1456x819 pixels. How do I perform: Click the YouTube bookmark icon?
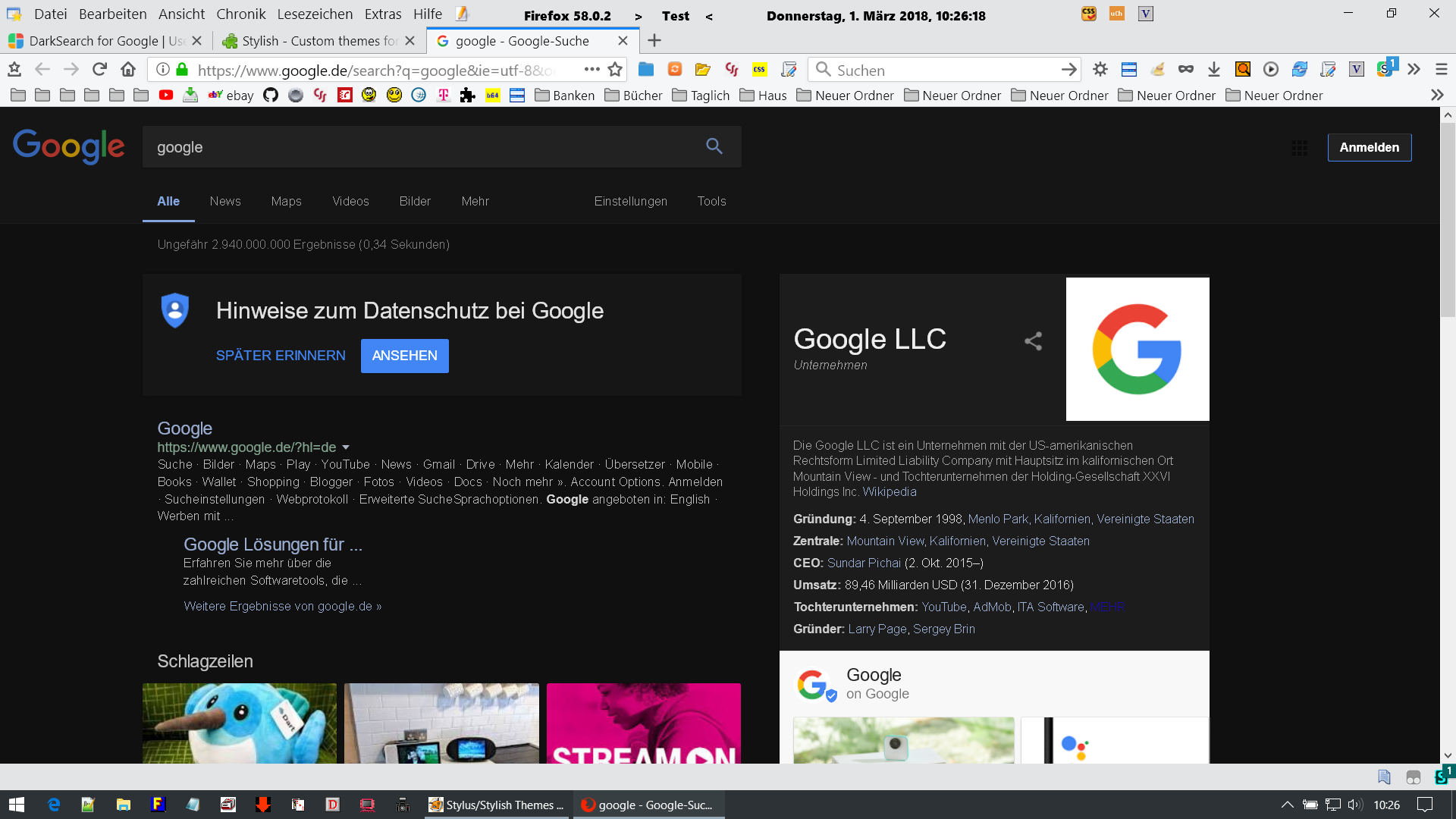(x=166, y=96)
